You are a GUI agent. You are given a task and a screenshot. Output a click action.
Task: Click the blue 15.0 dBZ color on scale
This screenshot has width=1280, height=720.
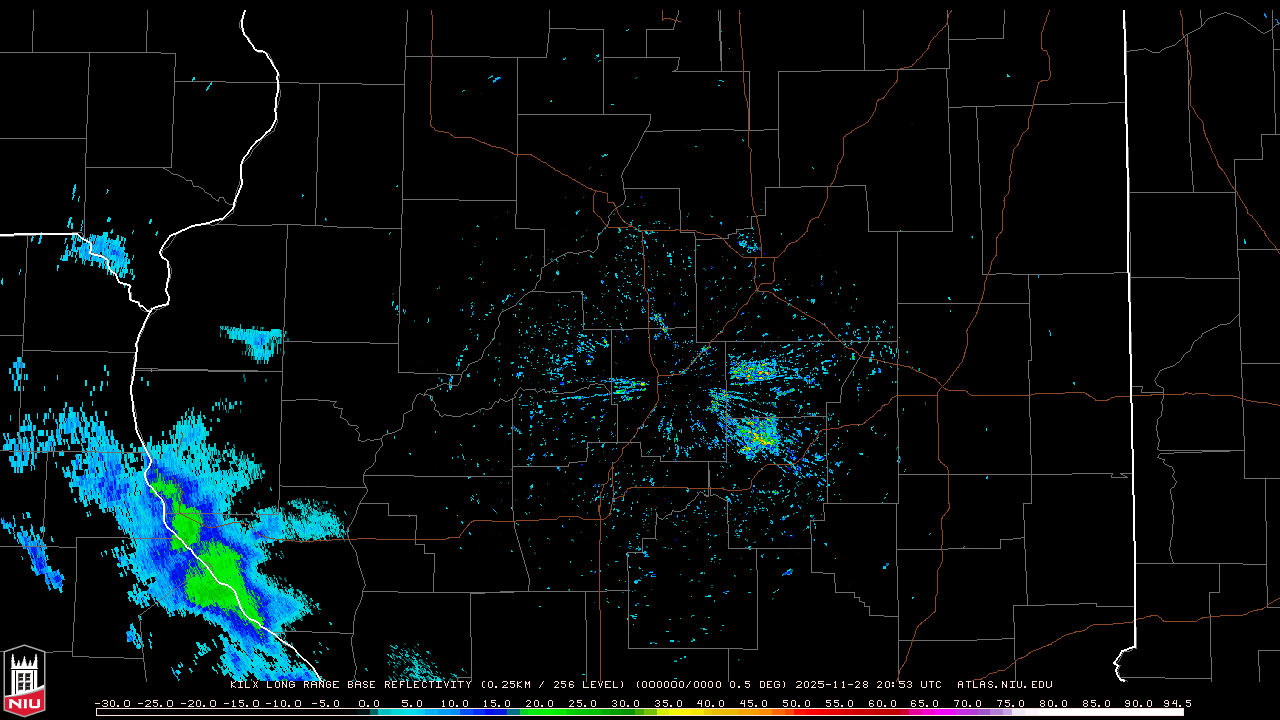pos(498,712)
